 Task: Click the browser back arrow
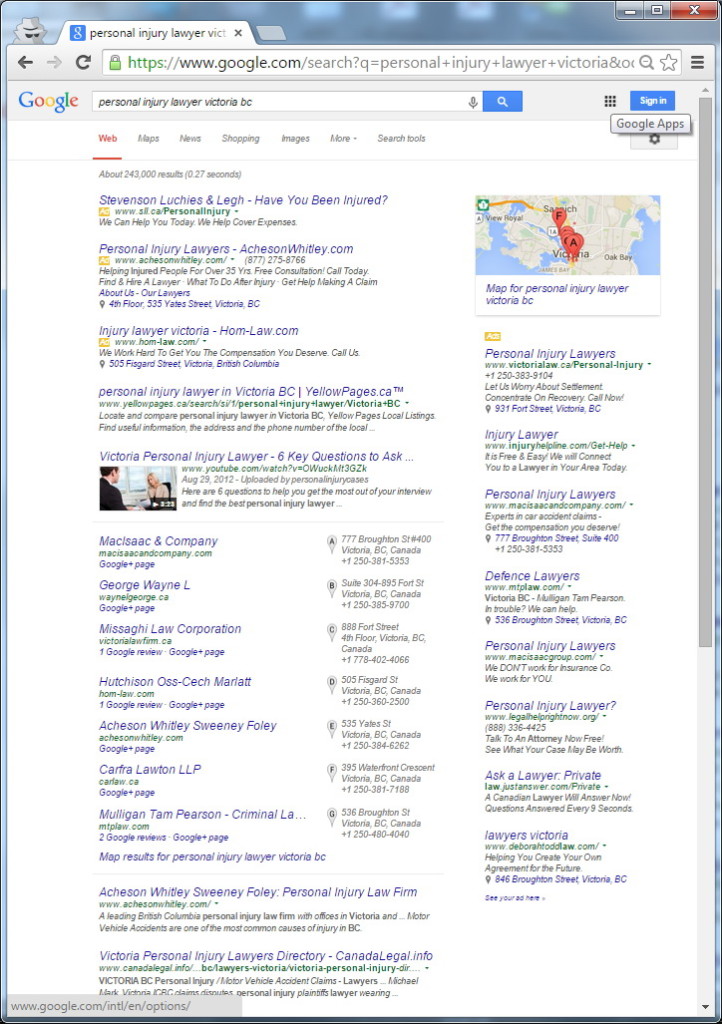25,63
